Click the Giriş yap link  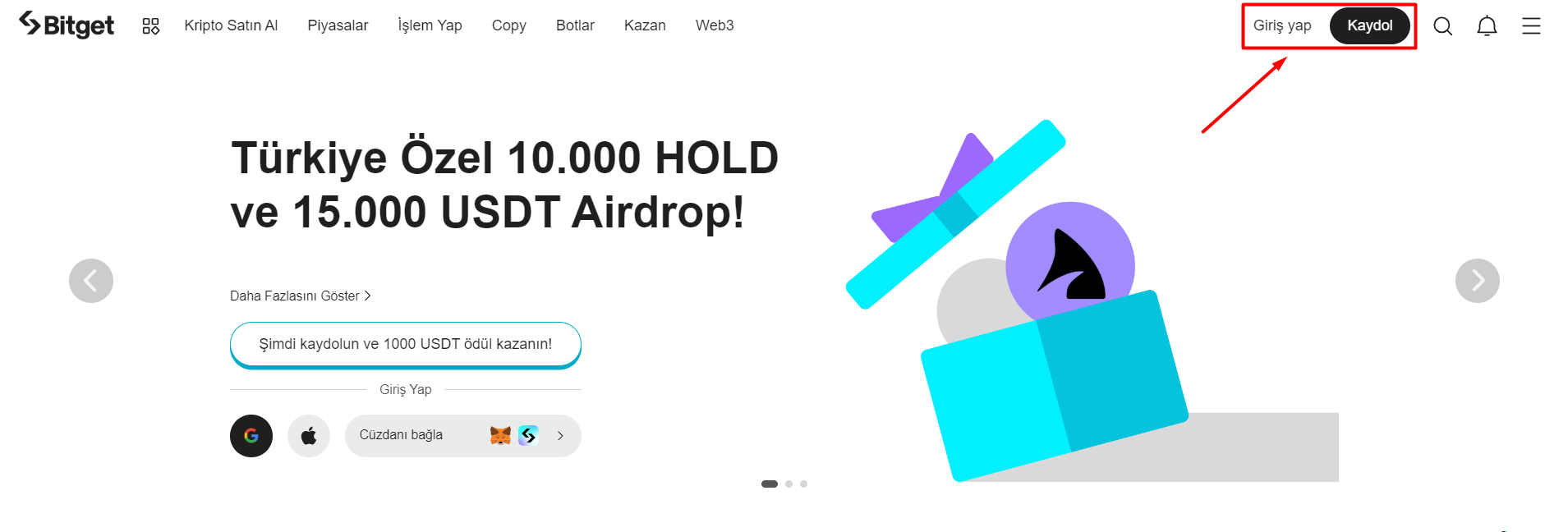click(1282, 25)
